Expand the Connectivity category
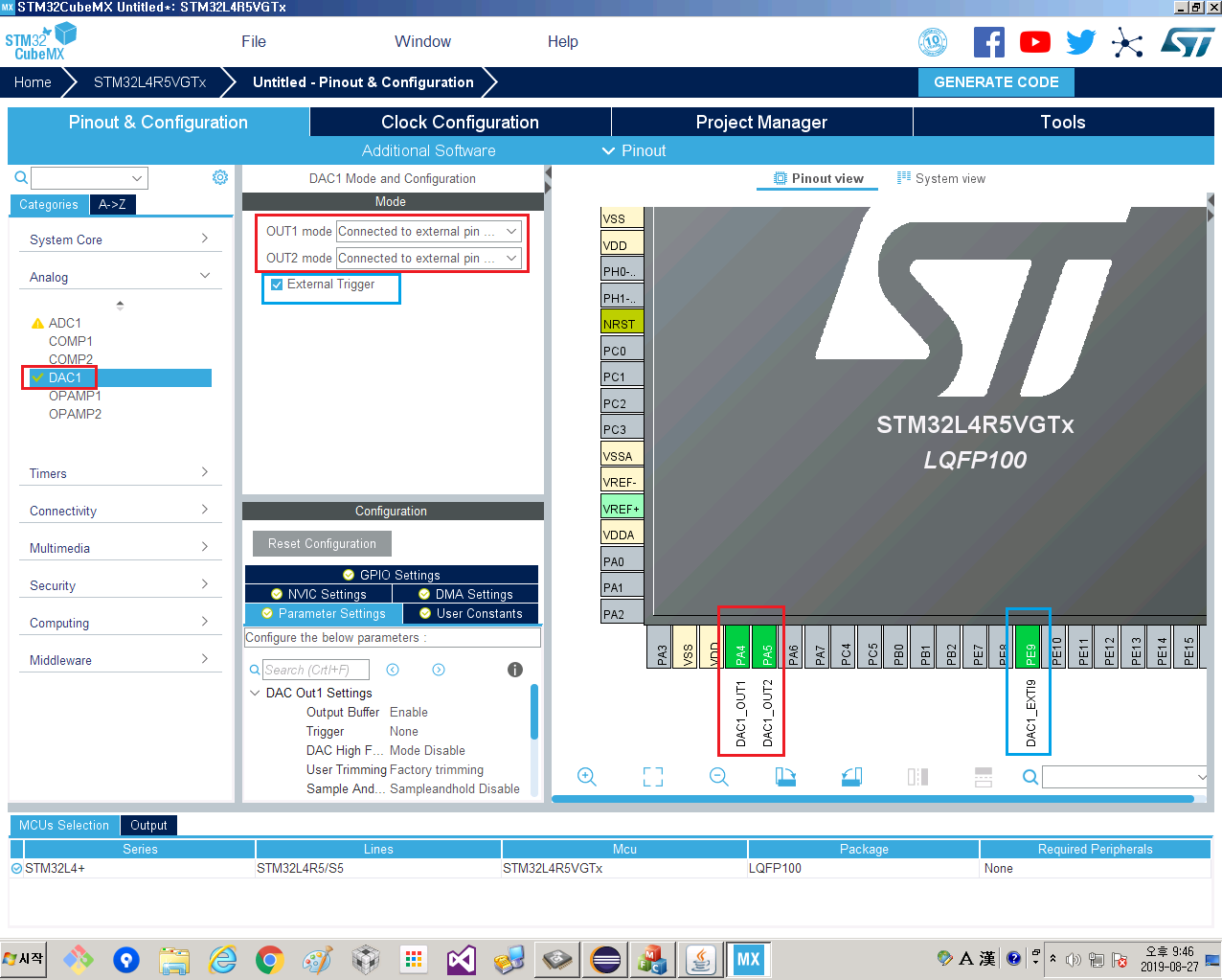 point(120,511)
